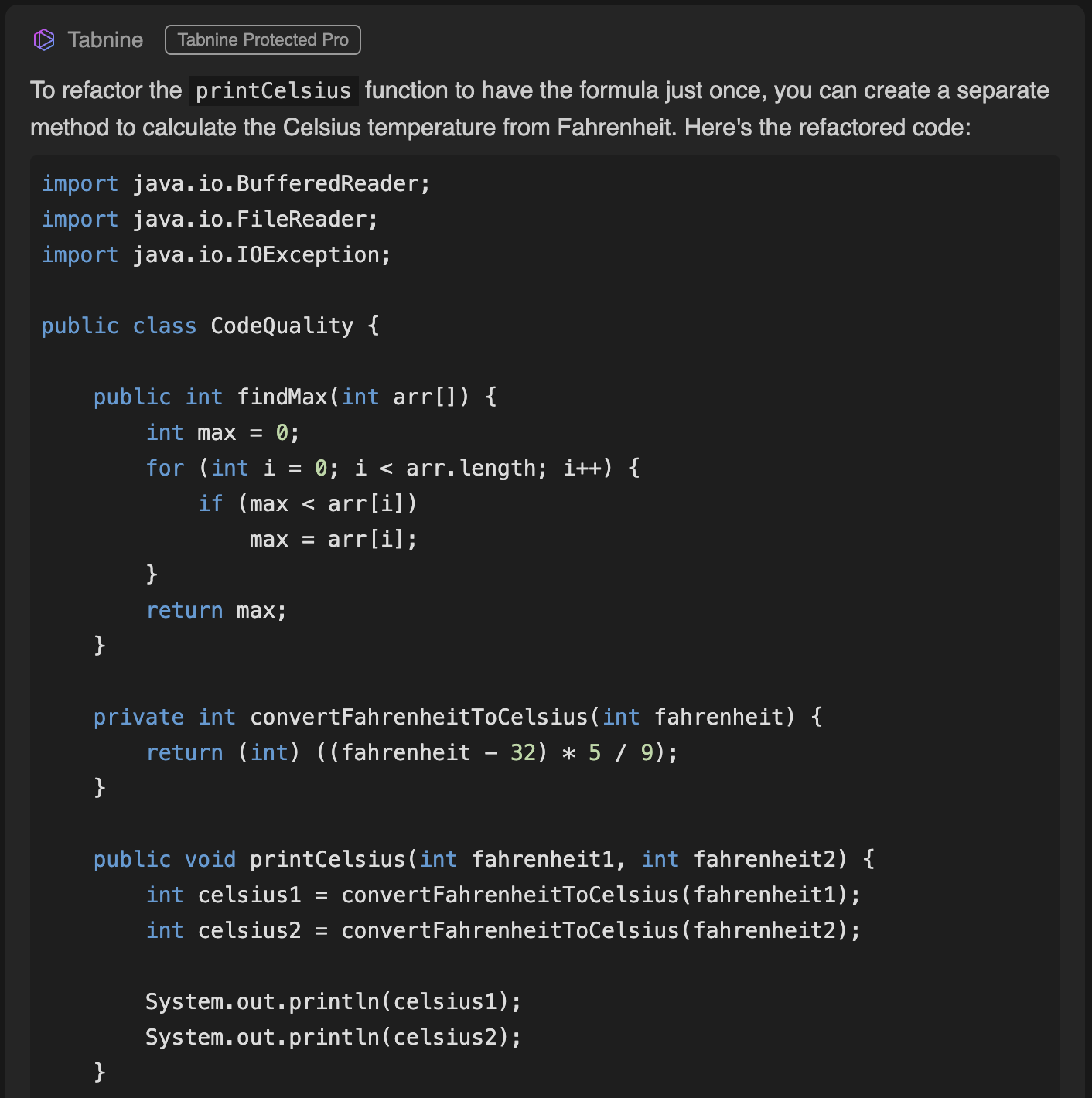This screenshot has height=1098, width=1092.
Task: Click the Tabnine name label
Action: click(105, 39)
